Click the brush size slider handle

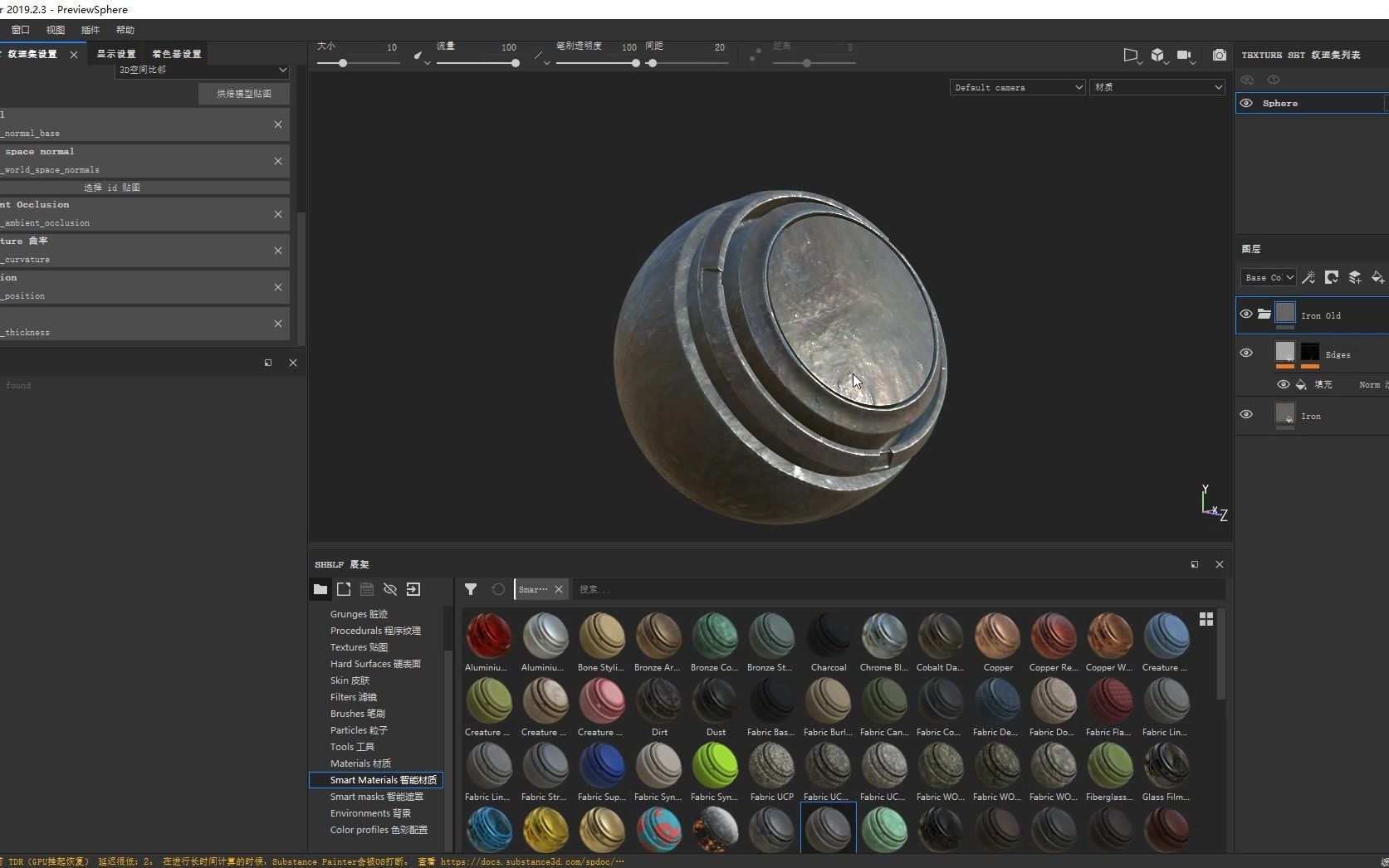343,63
